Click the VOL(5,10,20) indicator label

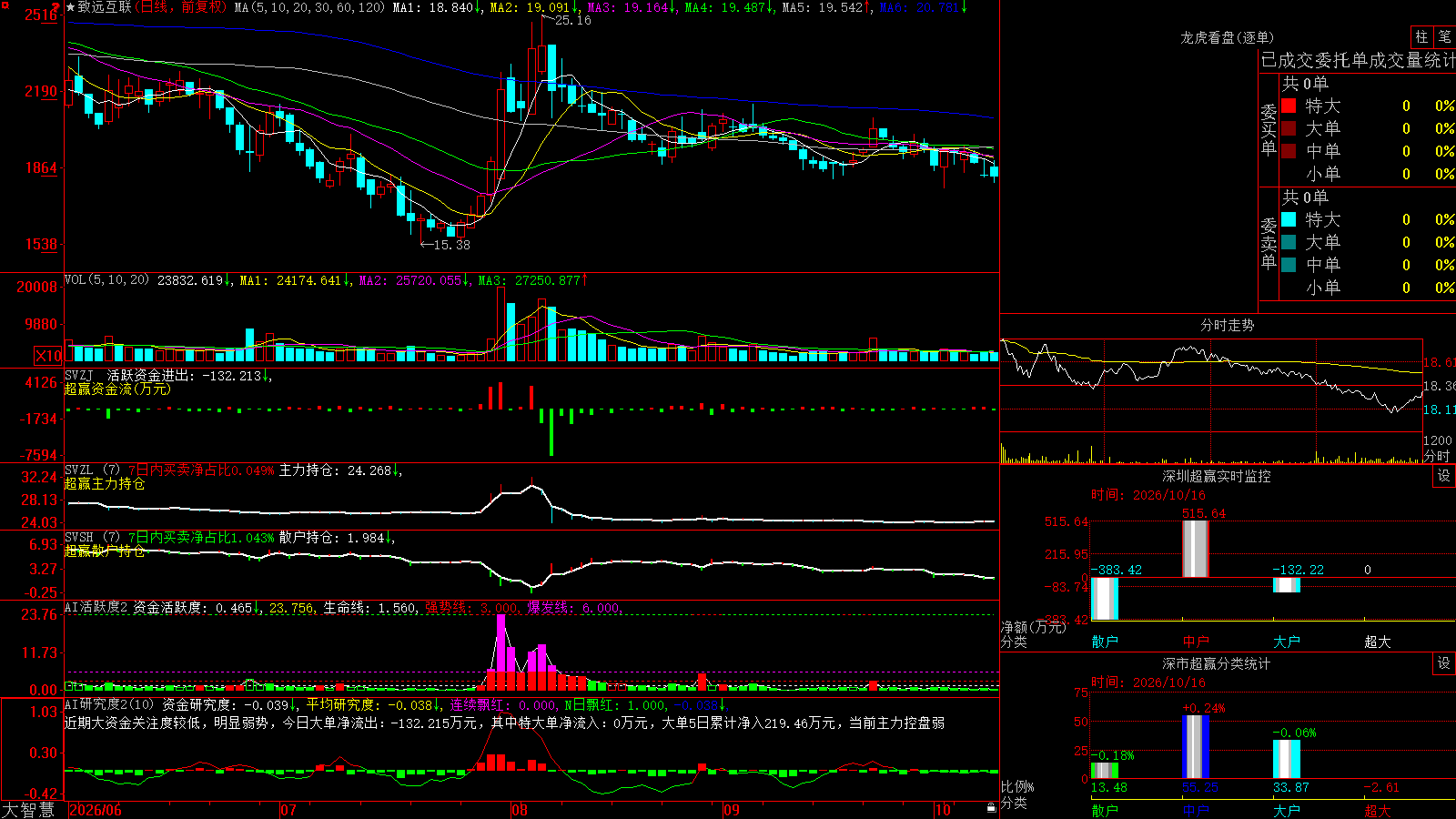[x=107, y=280]
